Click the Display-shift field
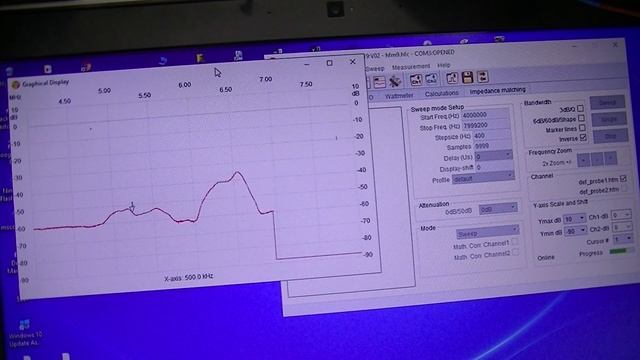Image resolution: width=640 pixels, height=360 pixels. [x=494, y=167]
